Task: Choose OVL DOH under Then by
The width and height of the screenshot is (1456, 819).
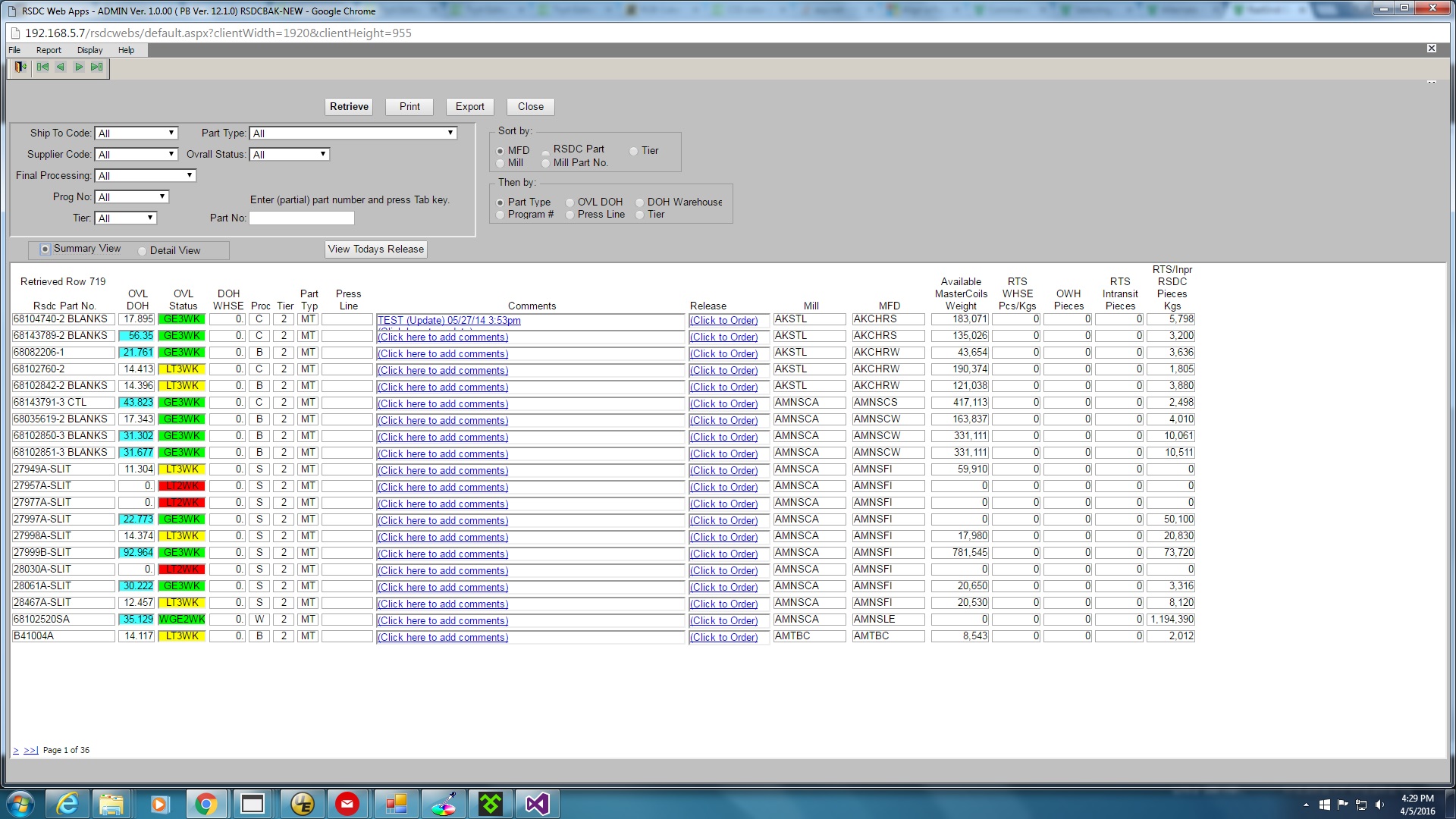Action: pos(570,202)
